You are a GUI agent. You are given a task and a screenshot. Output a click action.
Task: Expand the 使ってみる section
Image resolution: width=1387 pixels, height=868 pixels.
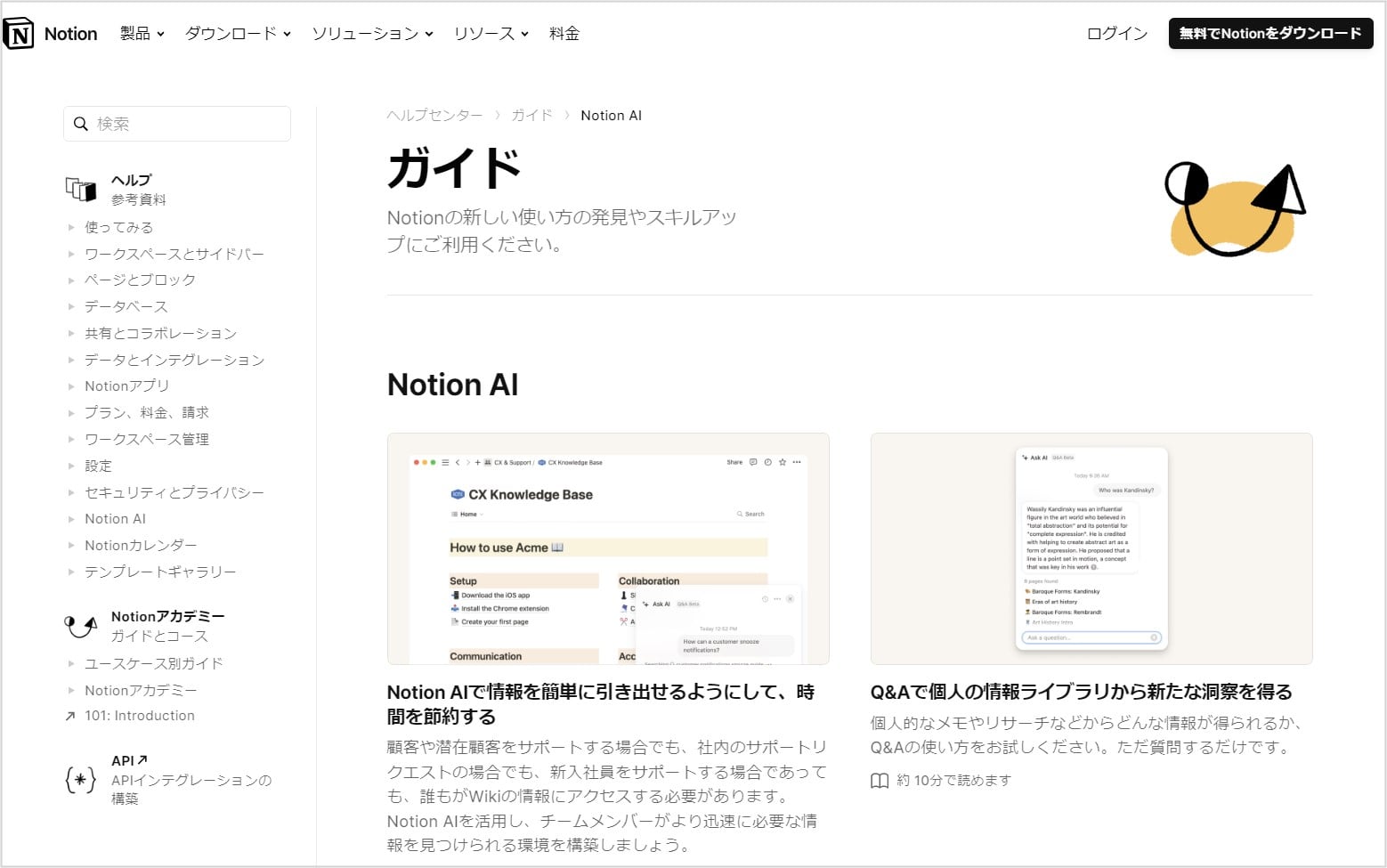click(x=71, y=227)
